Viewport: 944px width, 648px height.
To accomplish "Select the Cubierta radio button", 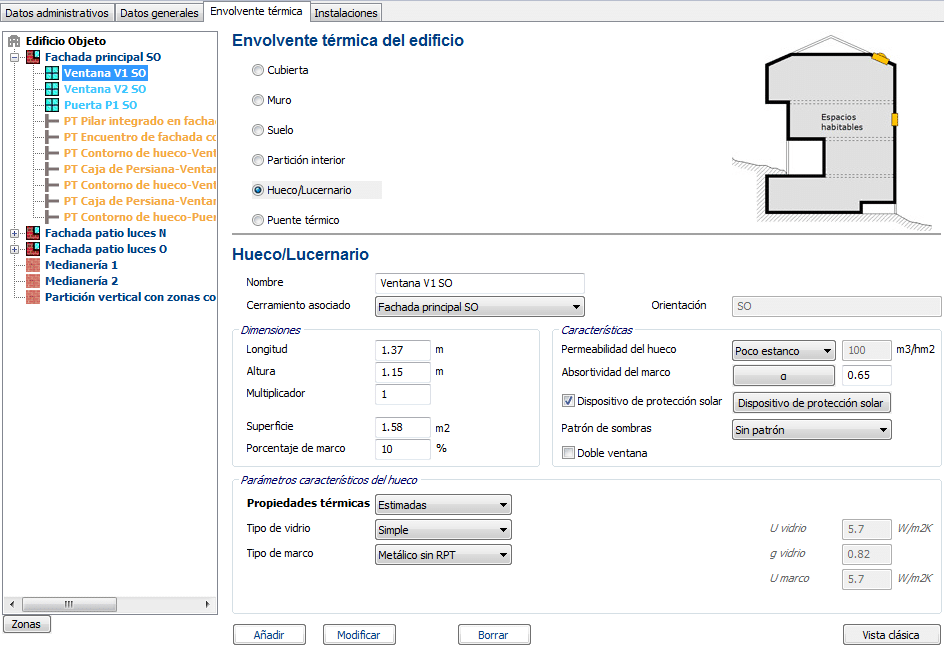I will point(258,71).
